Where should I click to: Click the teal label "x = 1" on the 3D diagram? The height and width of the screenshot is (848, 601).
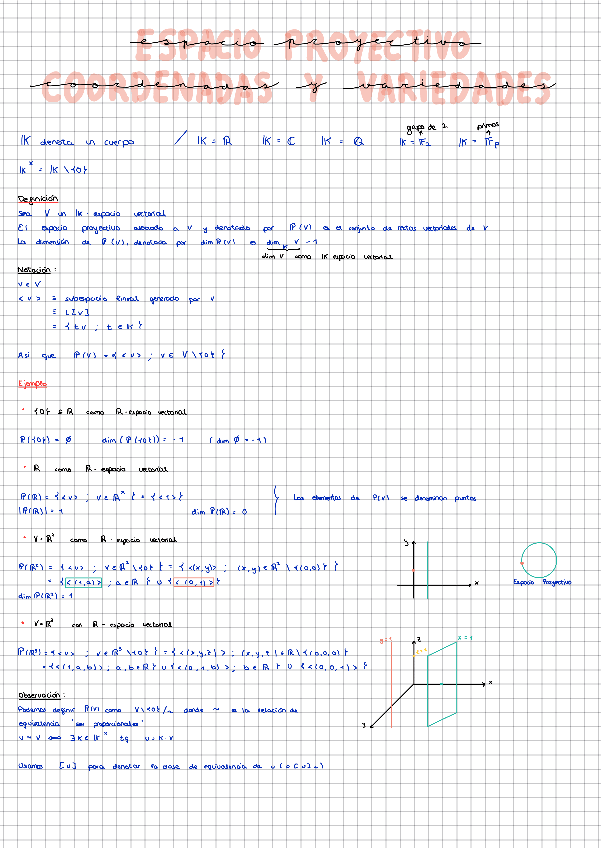click(x=465, y=638)
